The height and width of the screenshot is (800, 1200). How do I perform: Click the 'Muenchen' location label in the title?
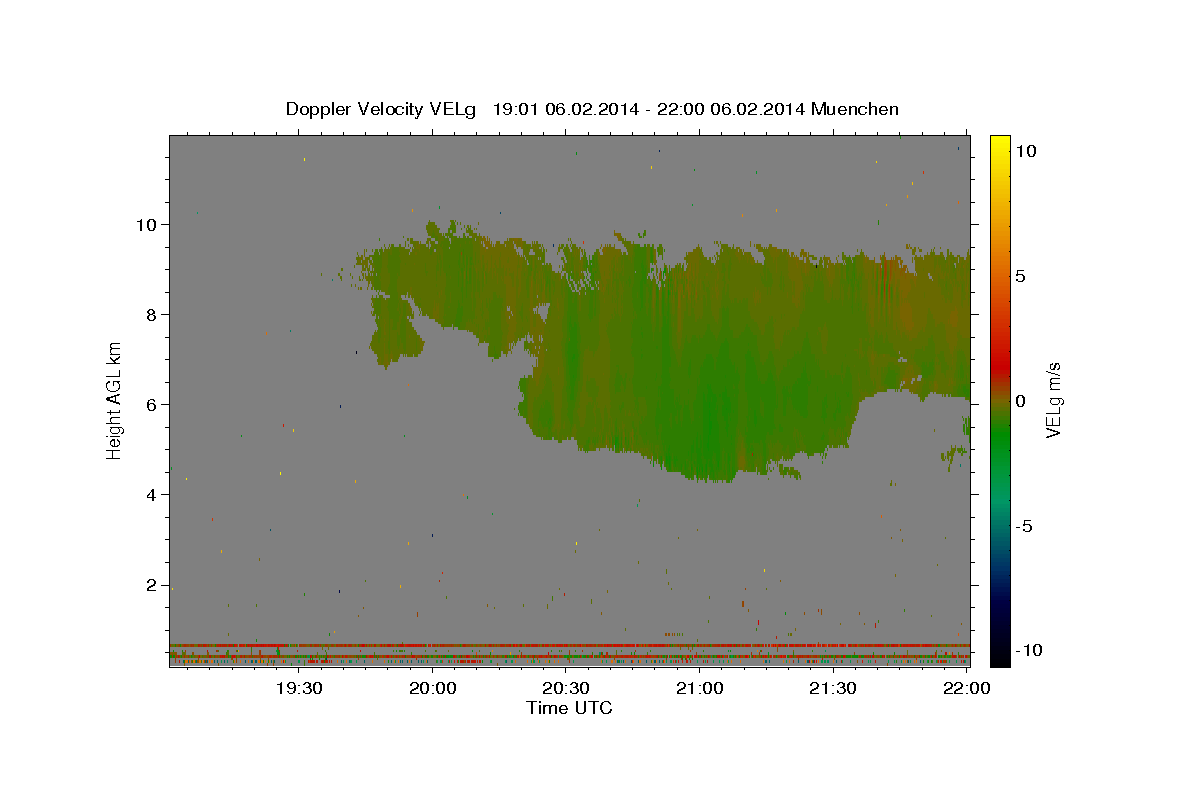(x=855, y=109)
